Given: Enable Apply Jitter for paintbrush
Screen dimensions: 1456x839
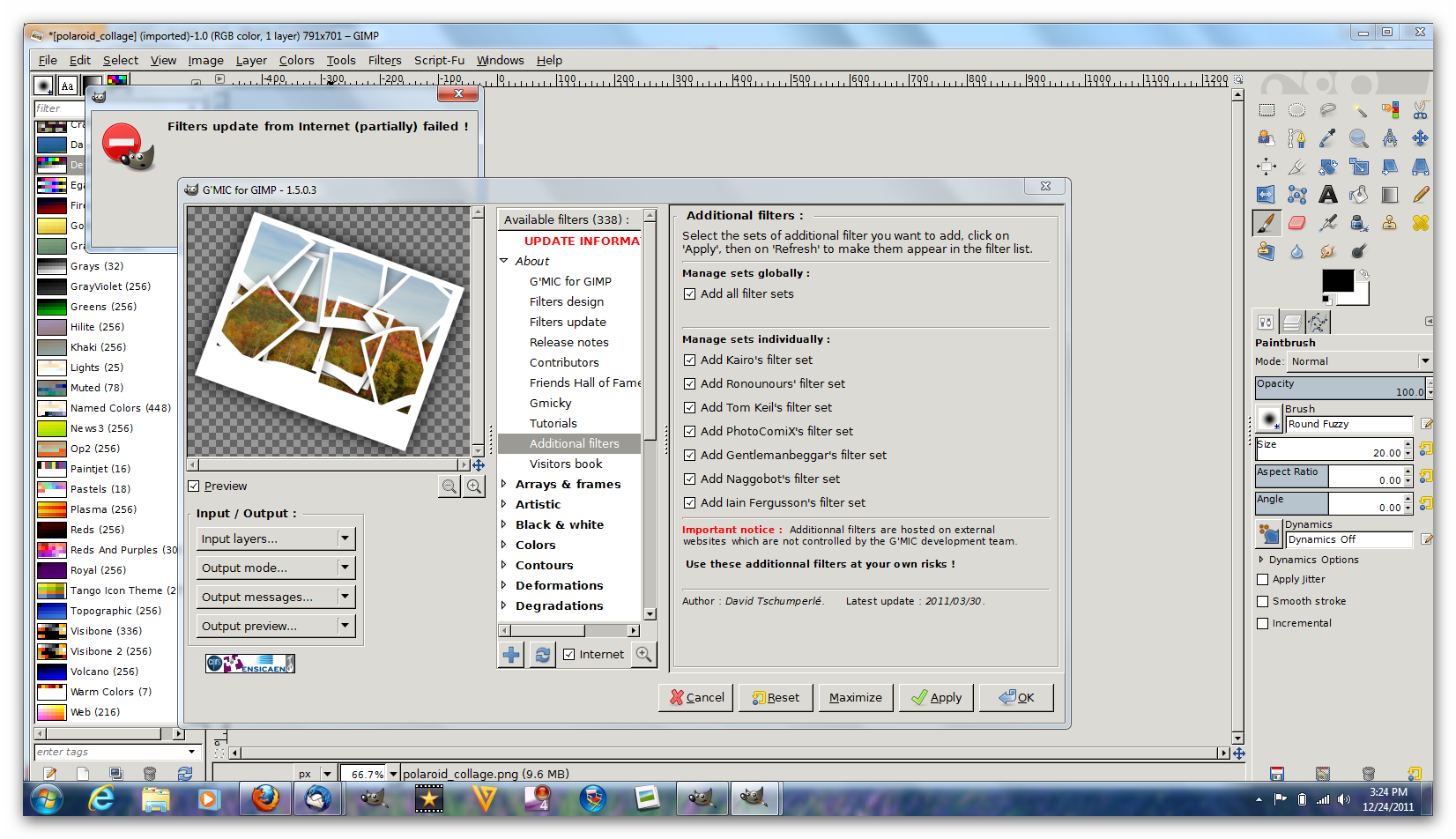Looking at the screenshot, I should tap(1263, 580).
